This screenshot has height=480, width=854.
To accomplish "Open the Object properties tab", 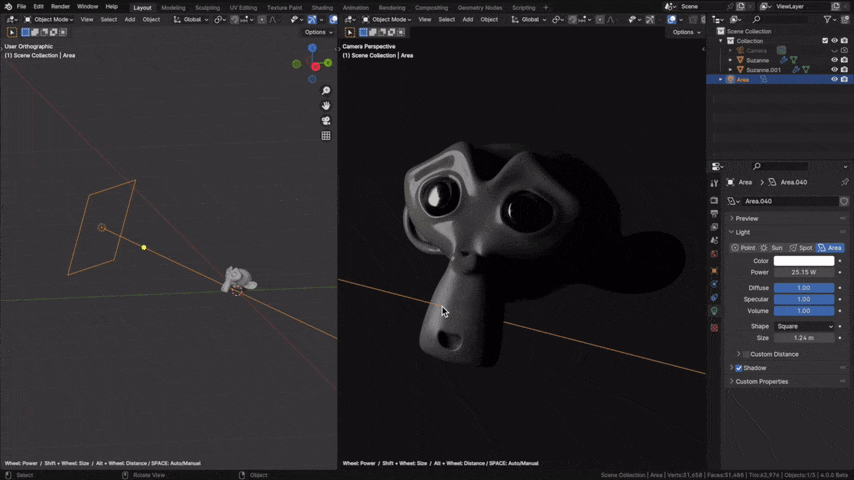I will (714, 271).
